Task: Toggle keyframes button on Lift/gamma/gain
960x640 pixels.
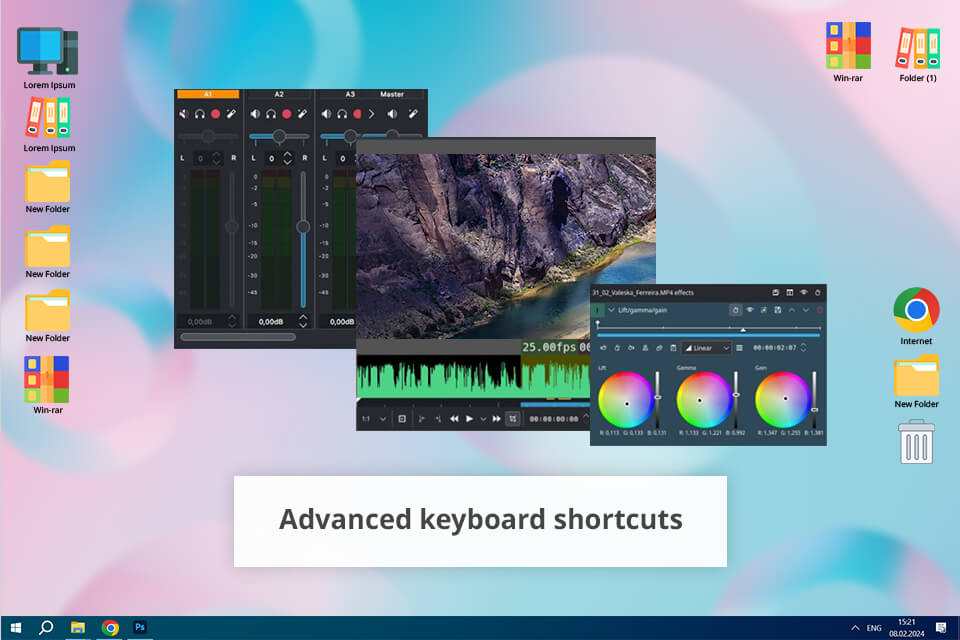Action: click(736, 311)
